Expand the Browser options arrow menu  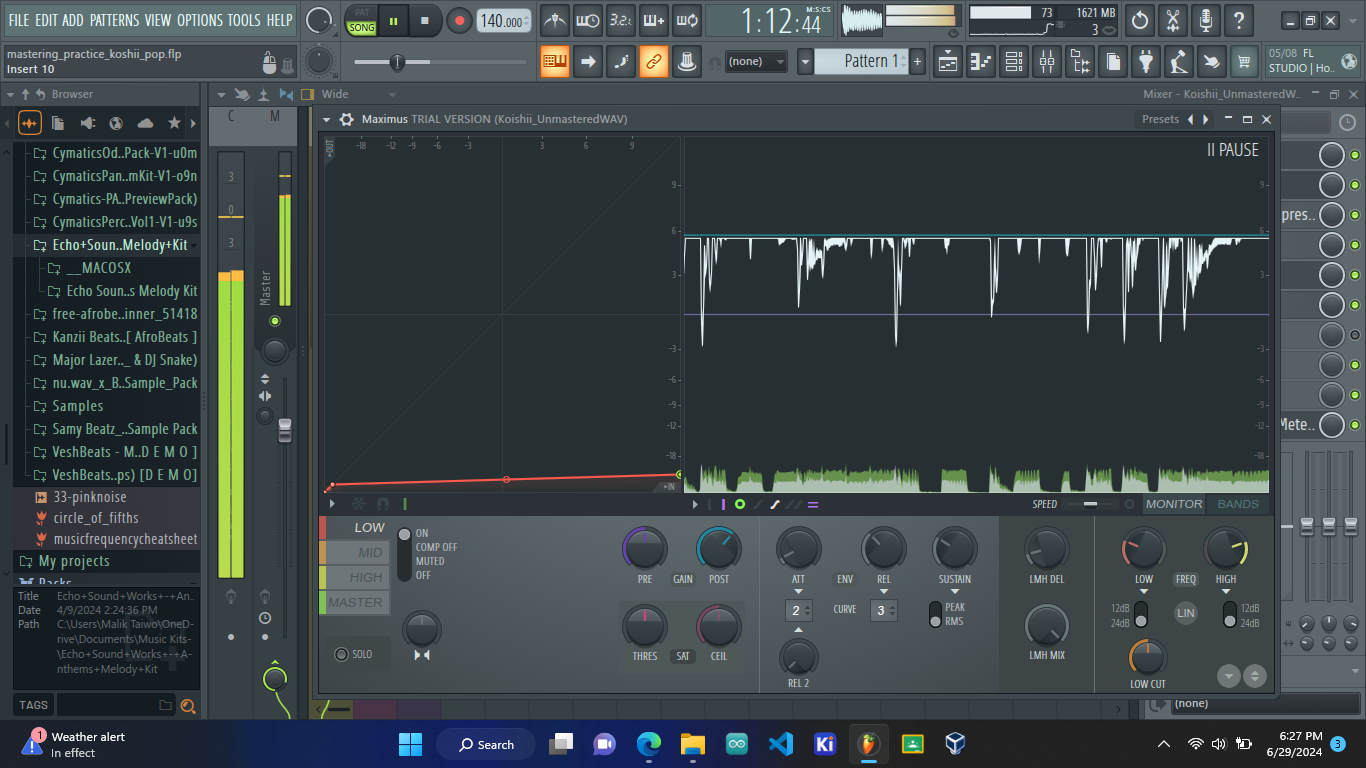point(10,94)
